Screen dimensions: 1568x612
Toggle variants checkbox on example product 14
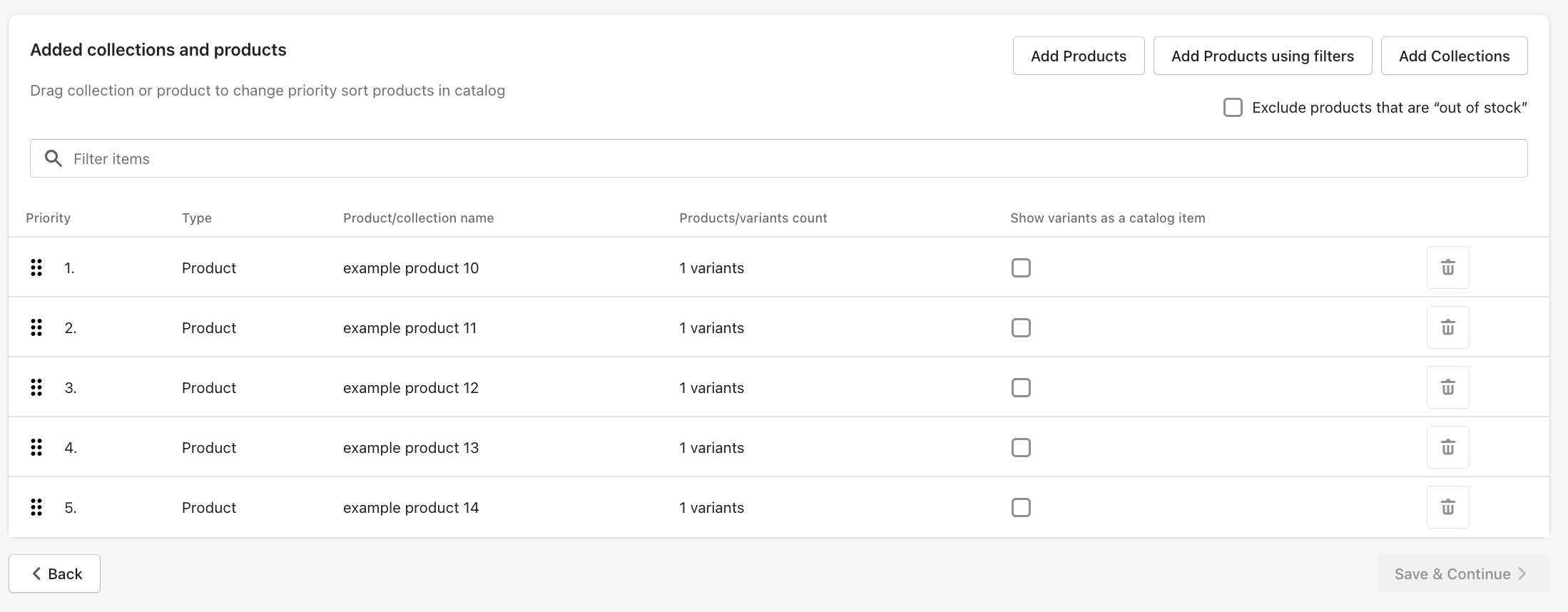(1021, 507)
